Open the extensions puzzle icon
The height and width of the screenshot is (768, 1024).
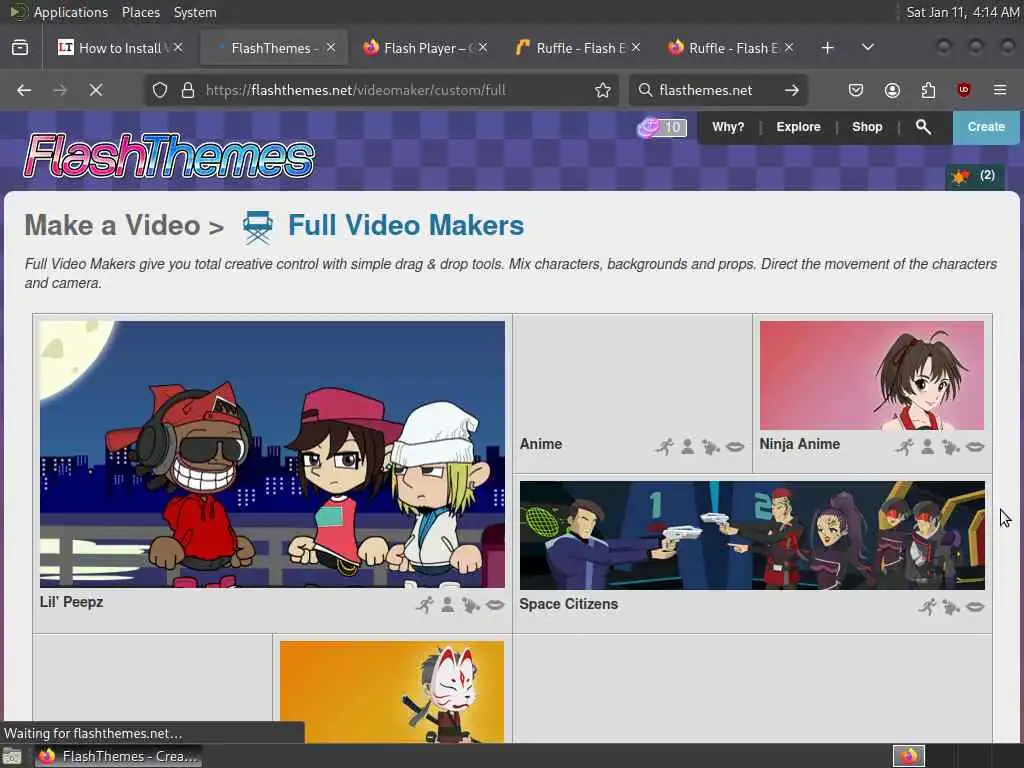pyautogui.click(x=928, y=90)
